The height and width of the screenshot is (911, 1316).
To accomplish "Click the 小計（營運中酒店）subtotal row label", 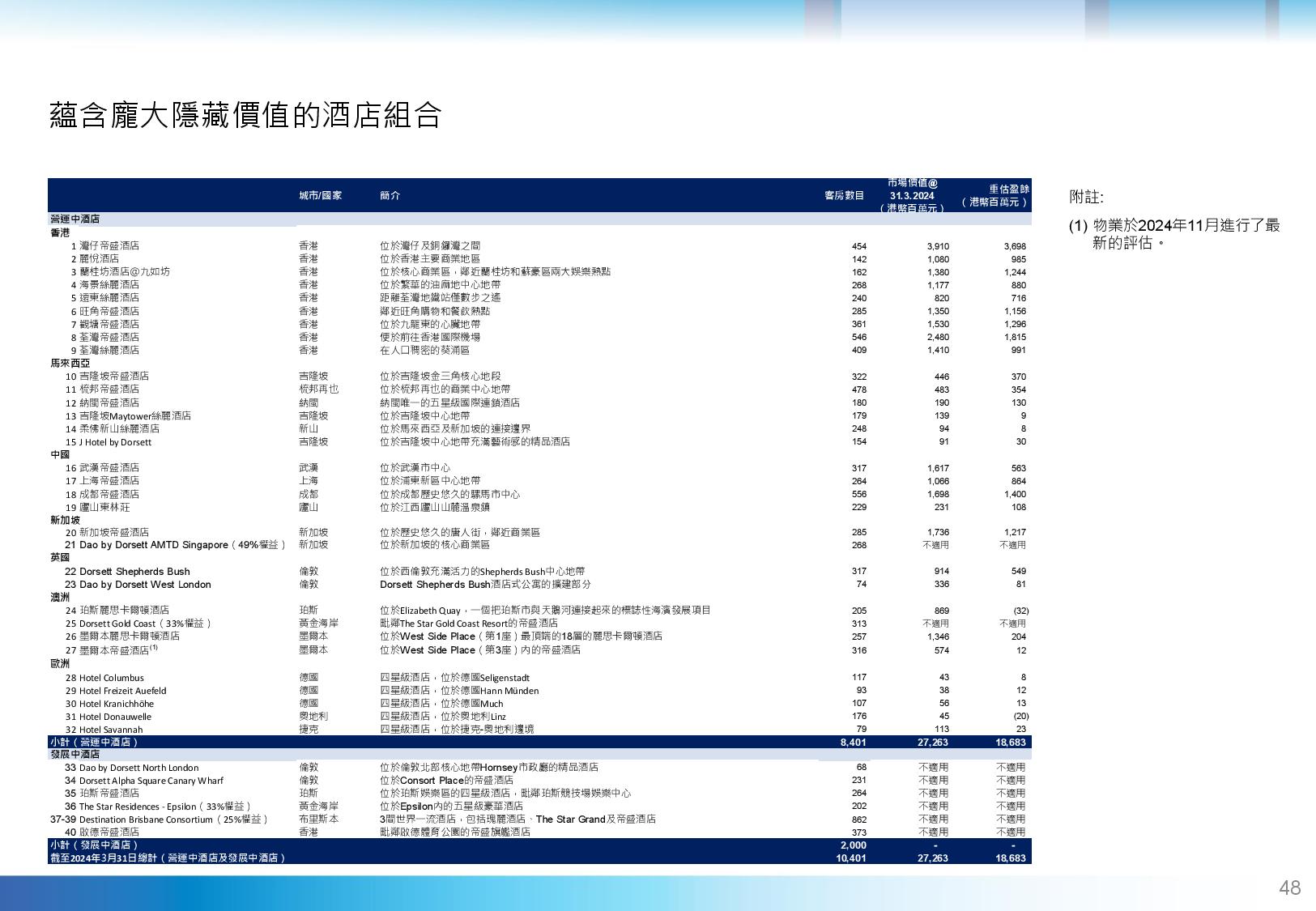I will point(95,742).
